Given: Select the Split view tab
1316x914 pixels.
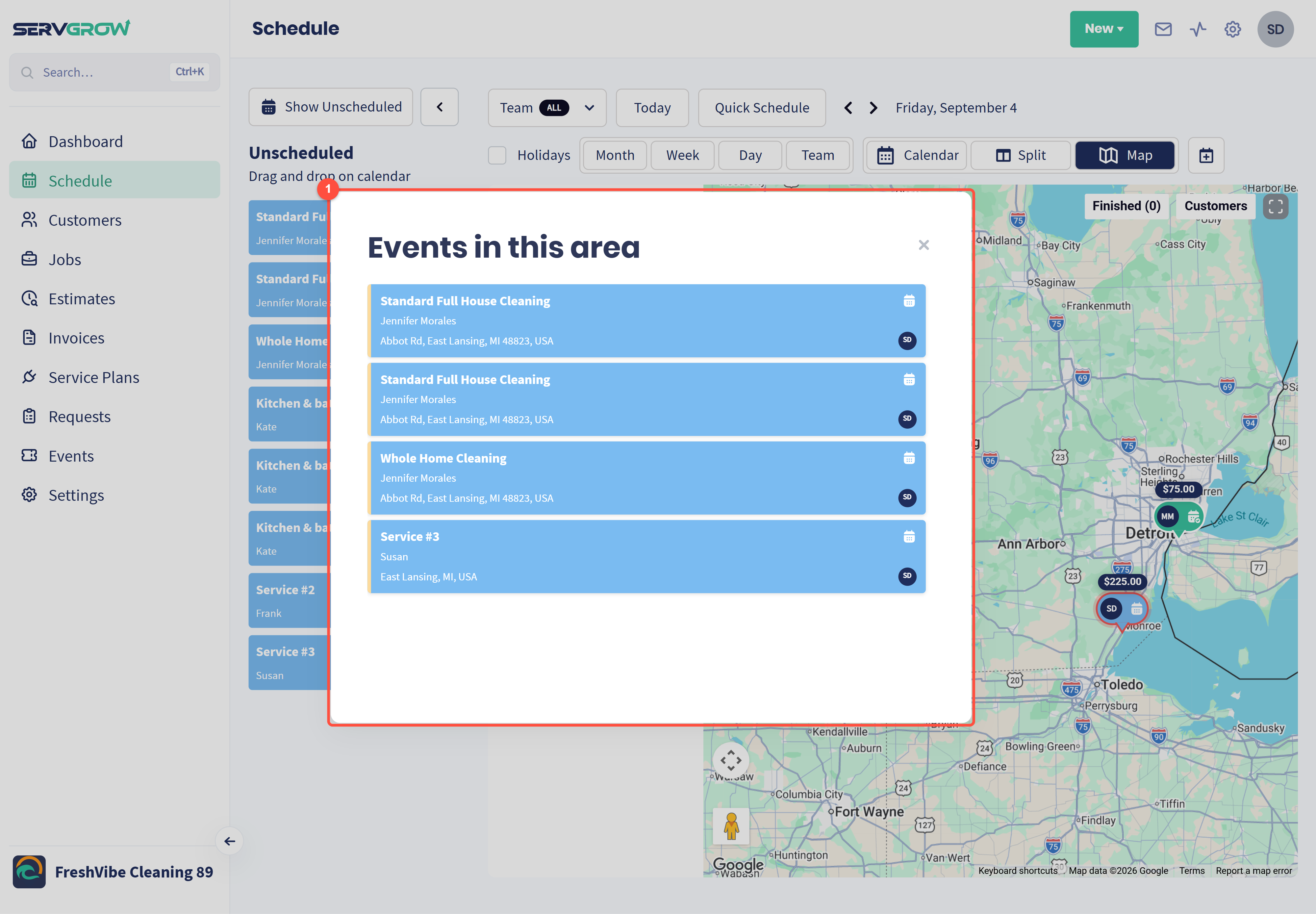Looking at the screenshot, I should pyautogui.click(x=1021, y=155).
